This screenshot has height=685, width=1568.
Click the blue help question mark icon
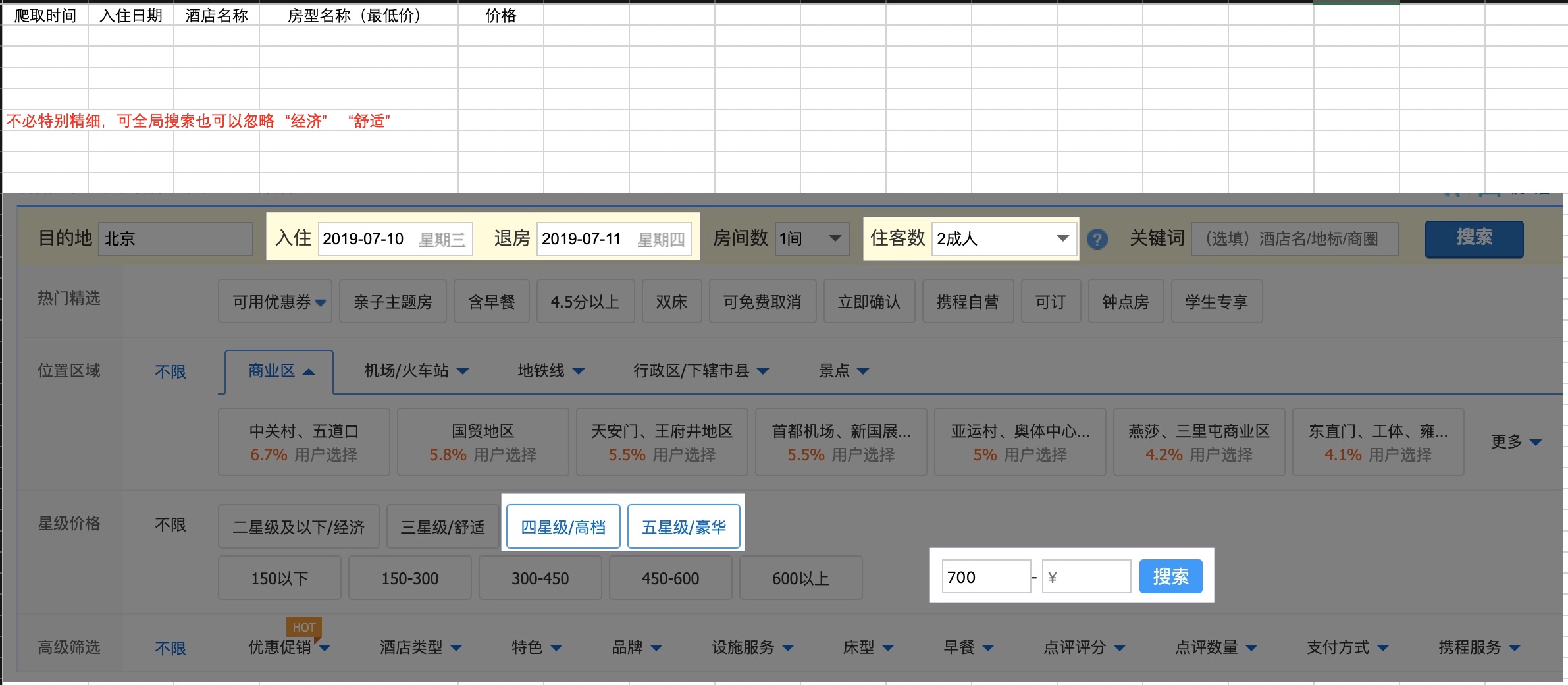tap(1097, 239)
